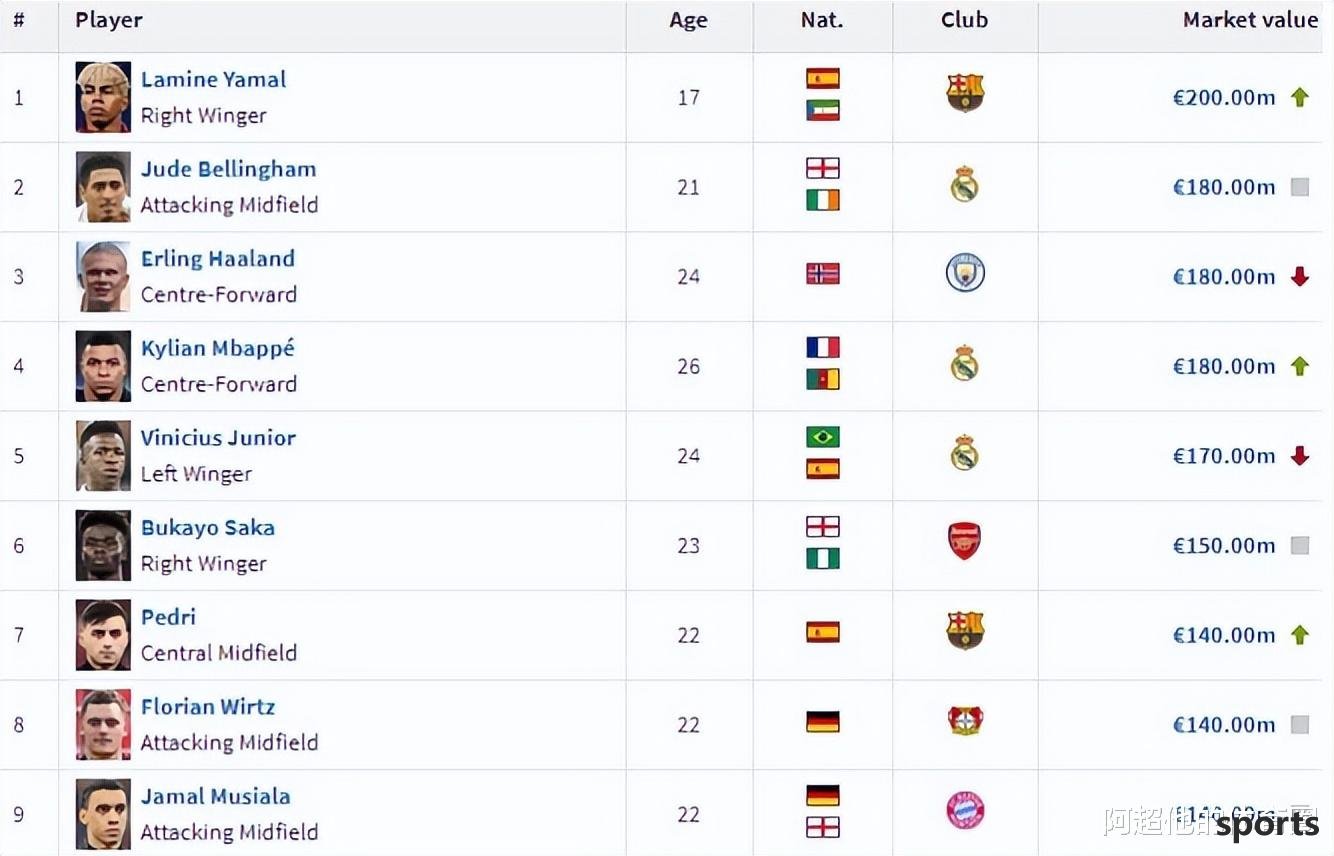
Task: Click Bukayo Saka's portrait thumbnail
Action: [103, 546]
